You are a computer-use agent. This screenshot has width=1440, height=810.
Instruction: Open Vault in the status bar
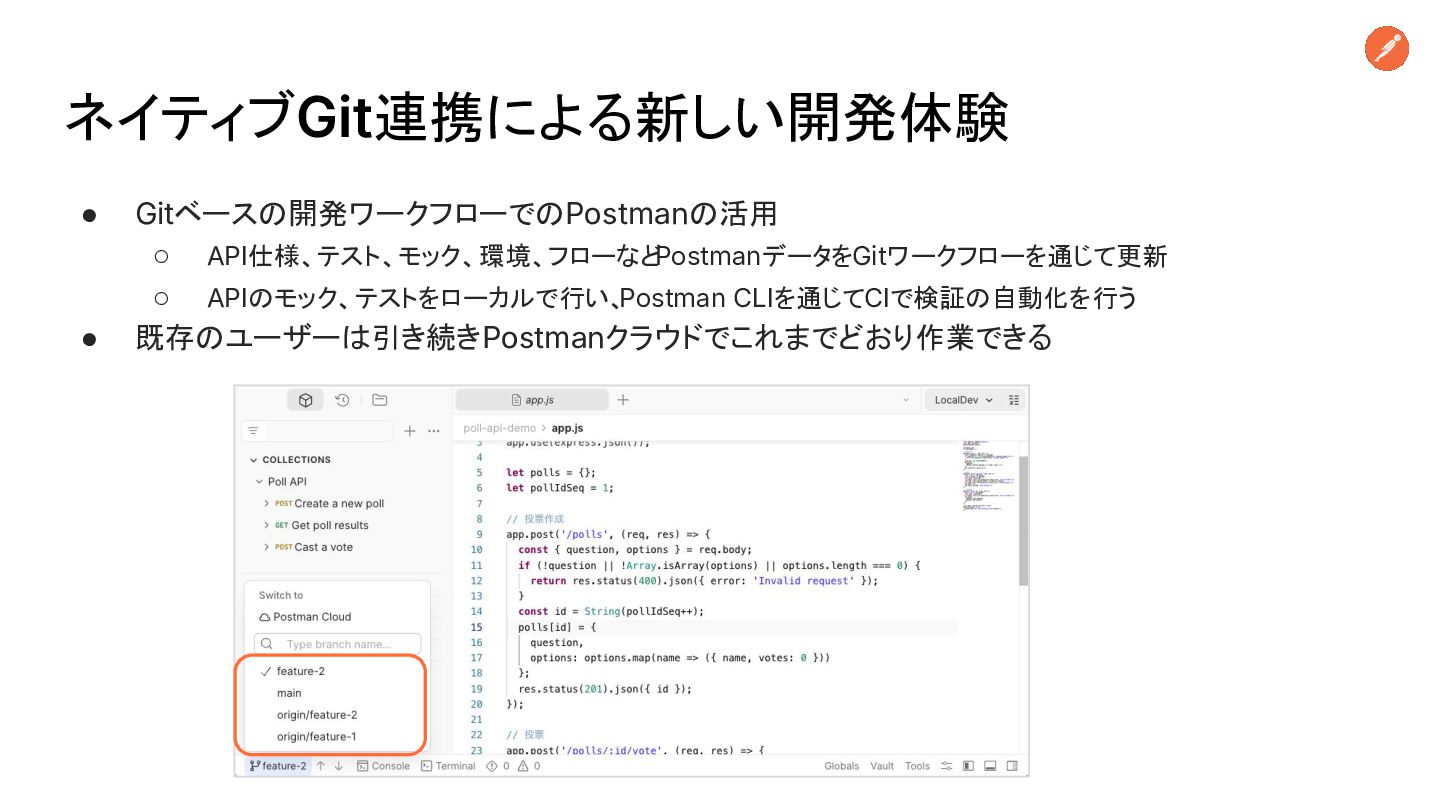(x=882, y=766)
